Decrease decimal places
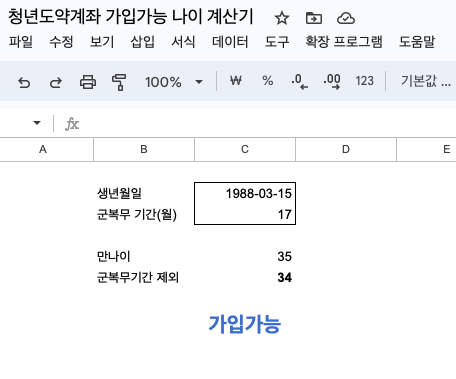The height and width of the screenshot is (379, 456). tap(299, 82)
